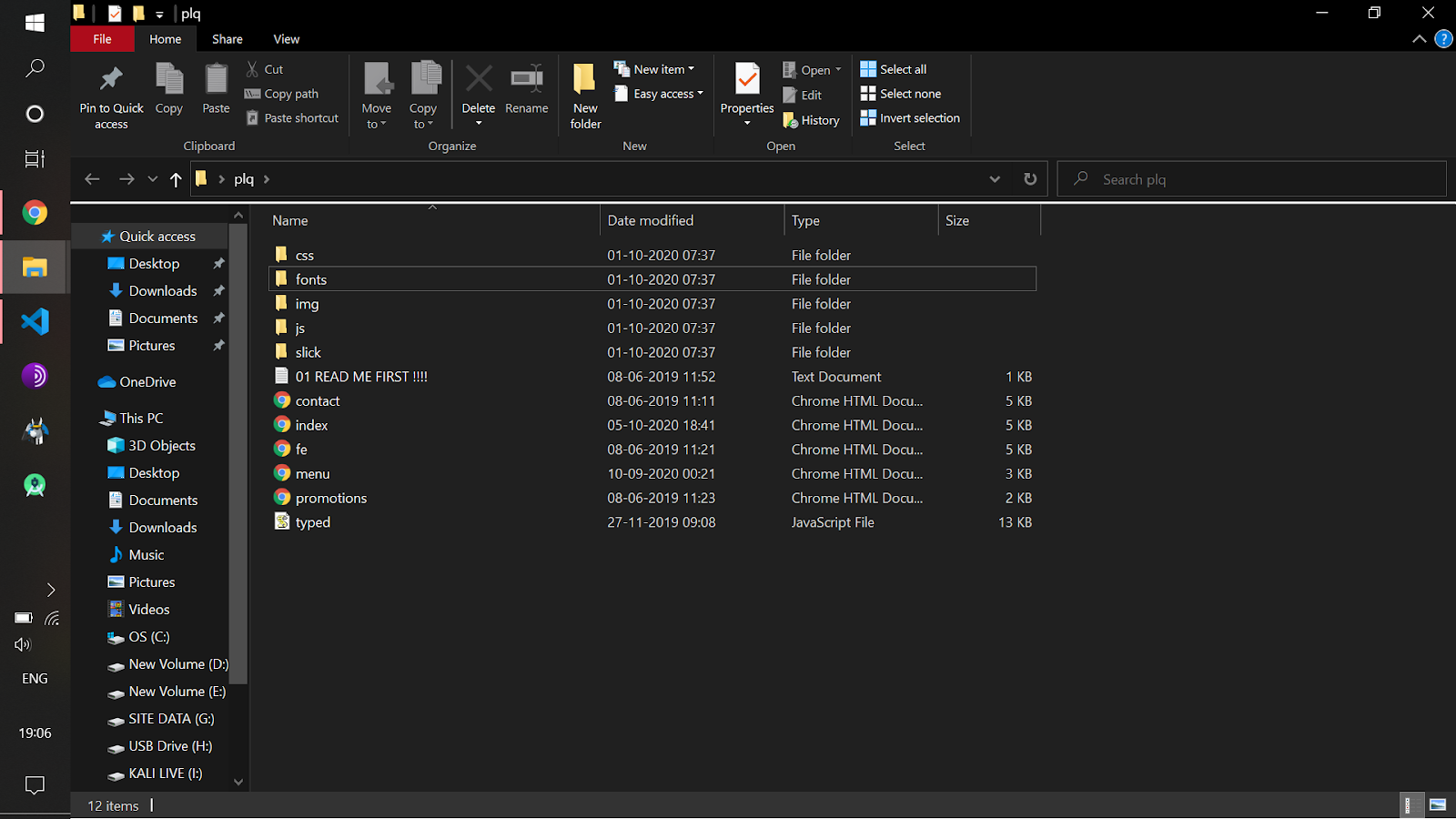
Task: Select the promotions HTML file
Action: click(x=652, y=498)
